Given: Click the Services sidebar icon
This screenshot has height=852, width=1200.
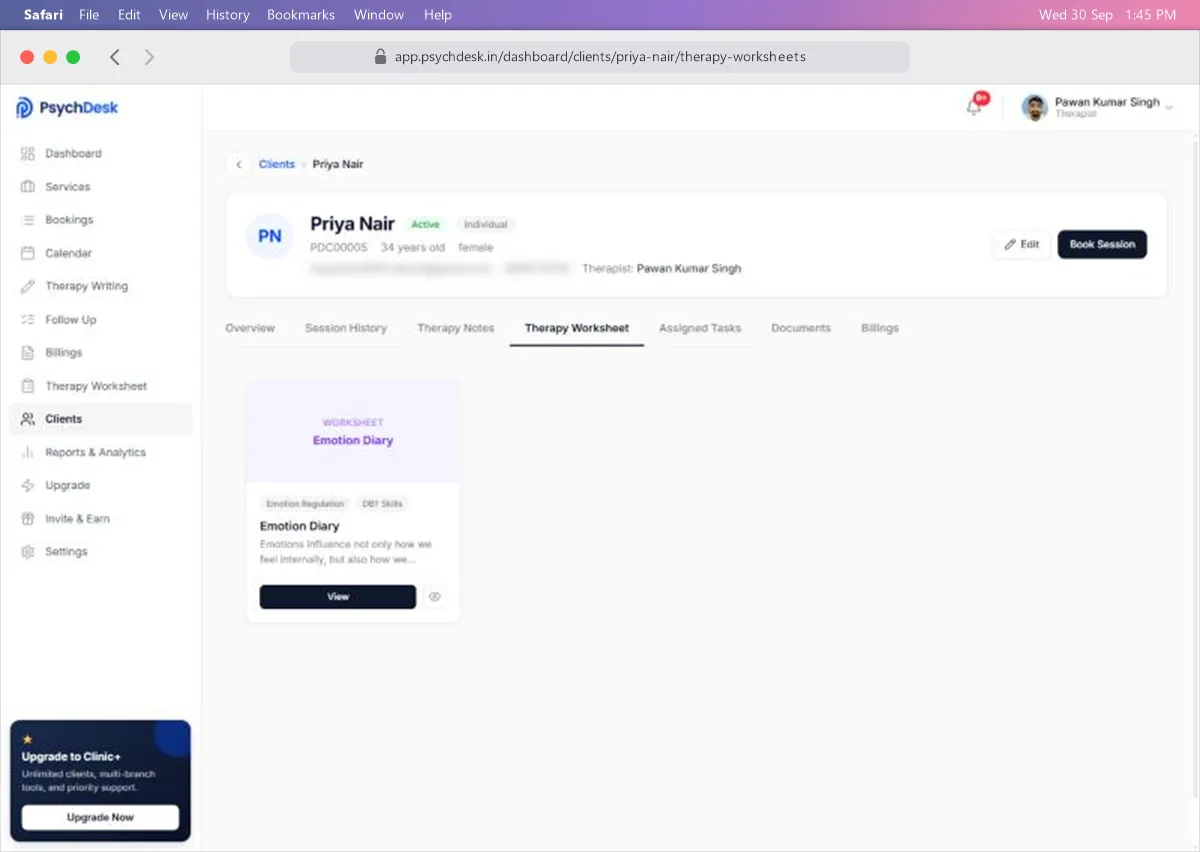Looking at the screenshot, I should pyautogui.click(x=28, y=187).
